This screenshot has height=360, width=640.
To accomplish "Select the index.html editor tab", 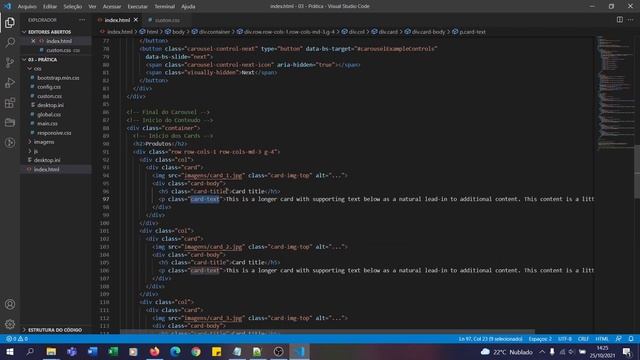I will (117, 20).
